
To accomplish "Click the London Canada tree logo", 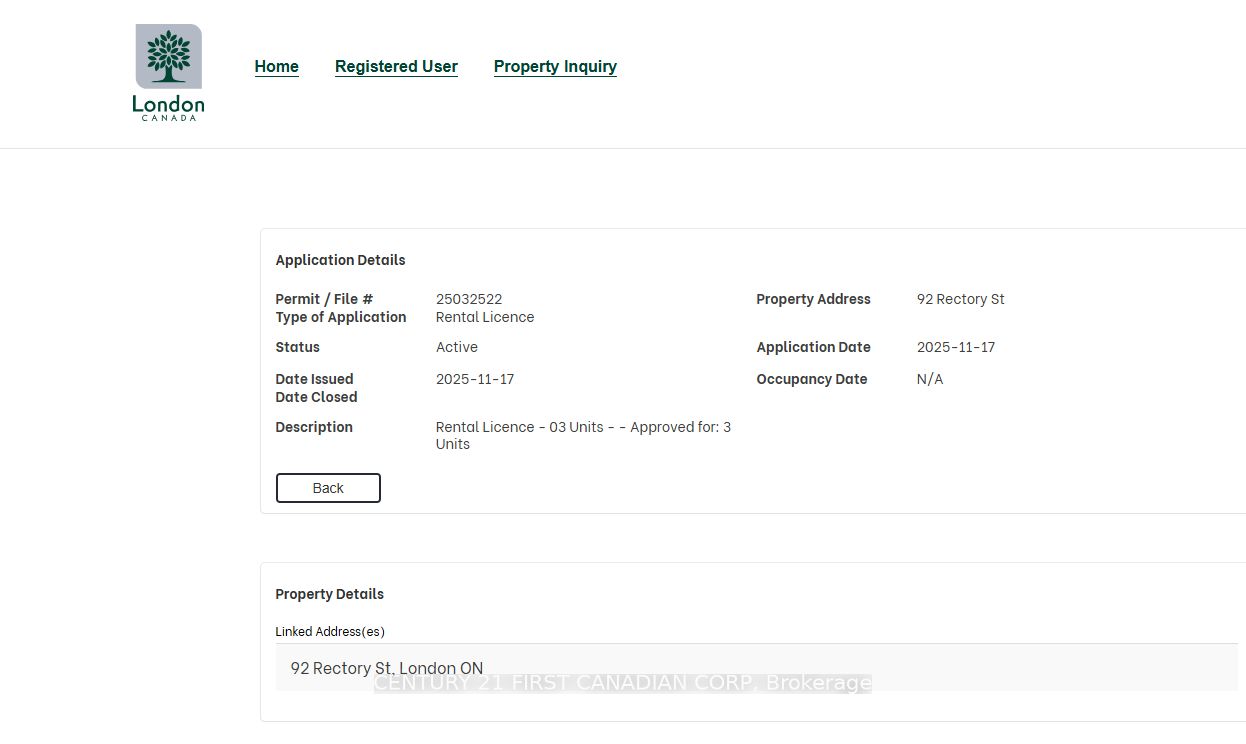I will tap(168, 72).
